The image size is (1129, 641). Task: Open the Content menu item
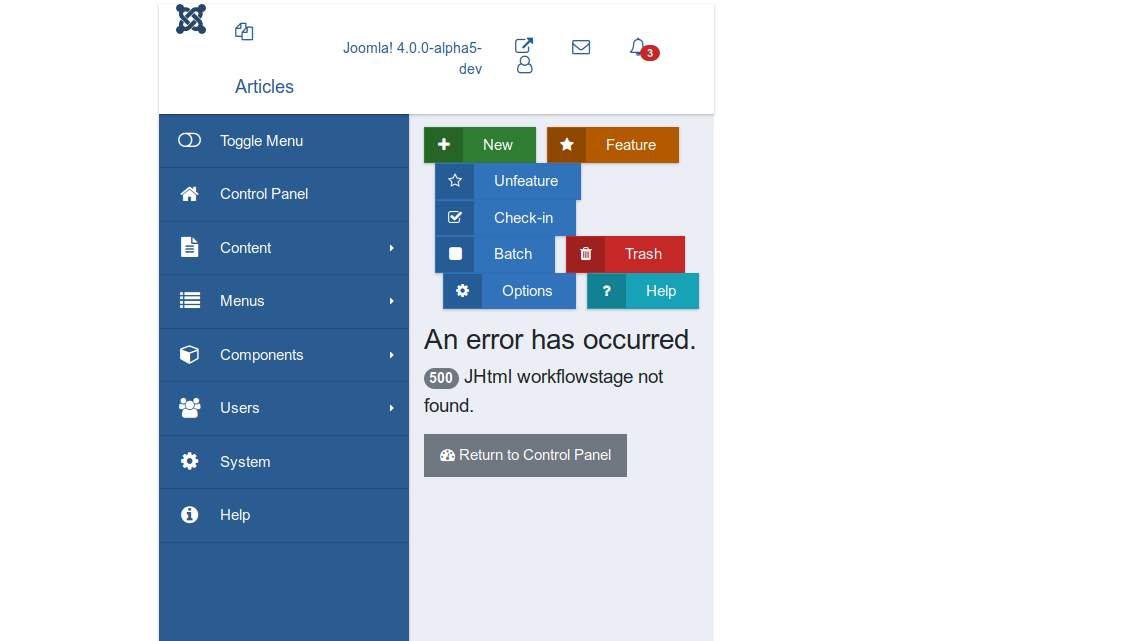284,248
